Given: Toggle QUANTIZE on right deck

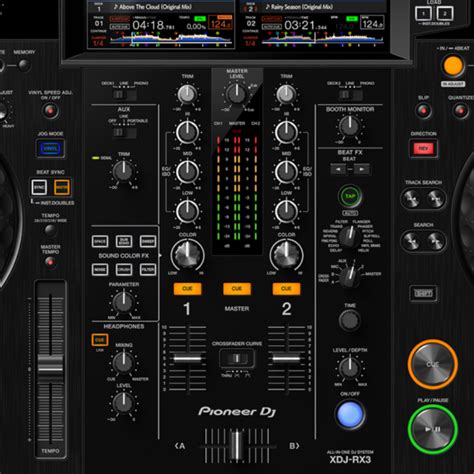Looking at the screenshot, I should (461, 111).
